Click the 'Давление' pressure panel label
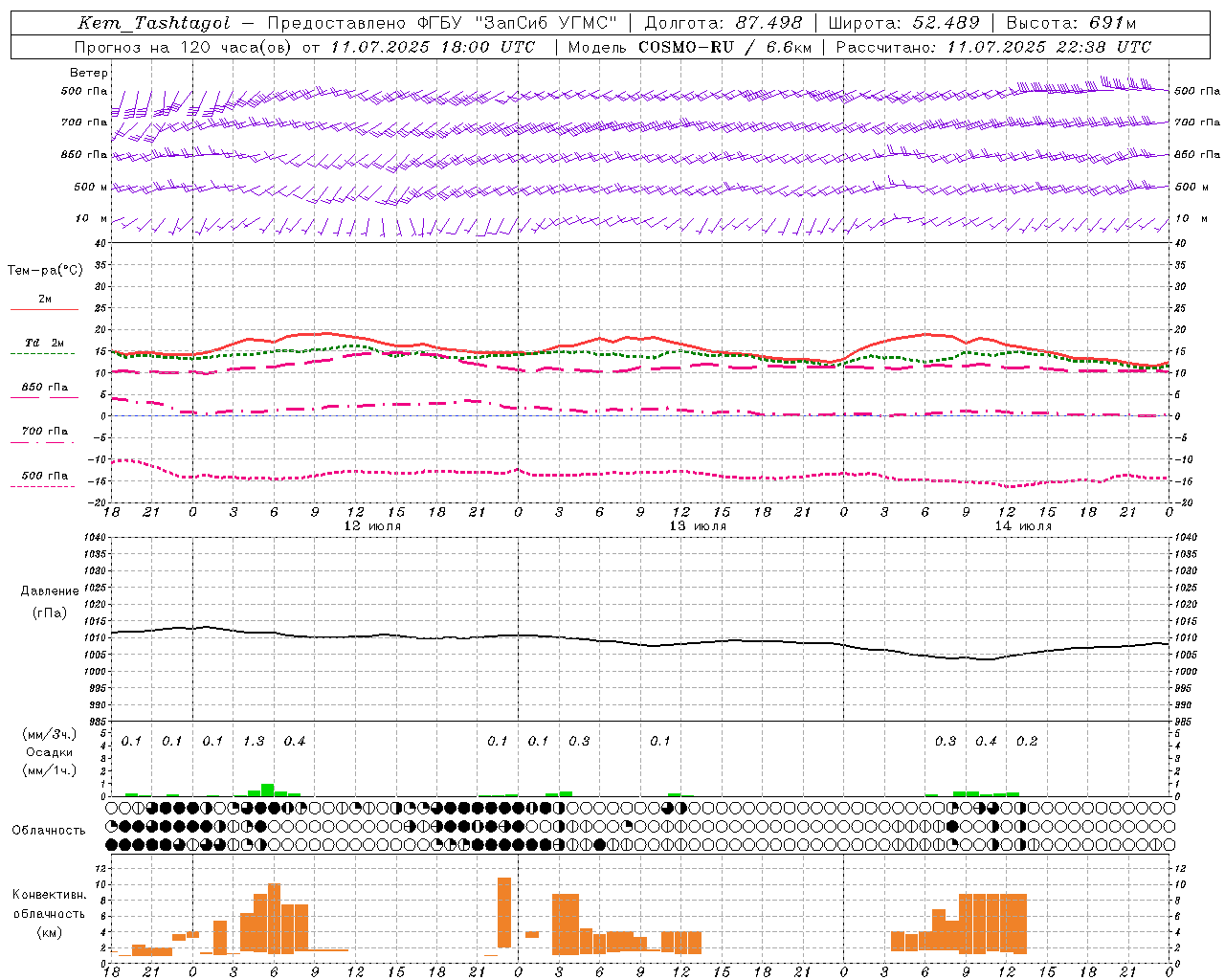 (50, 591)
